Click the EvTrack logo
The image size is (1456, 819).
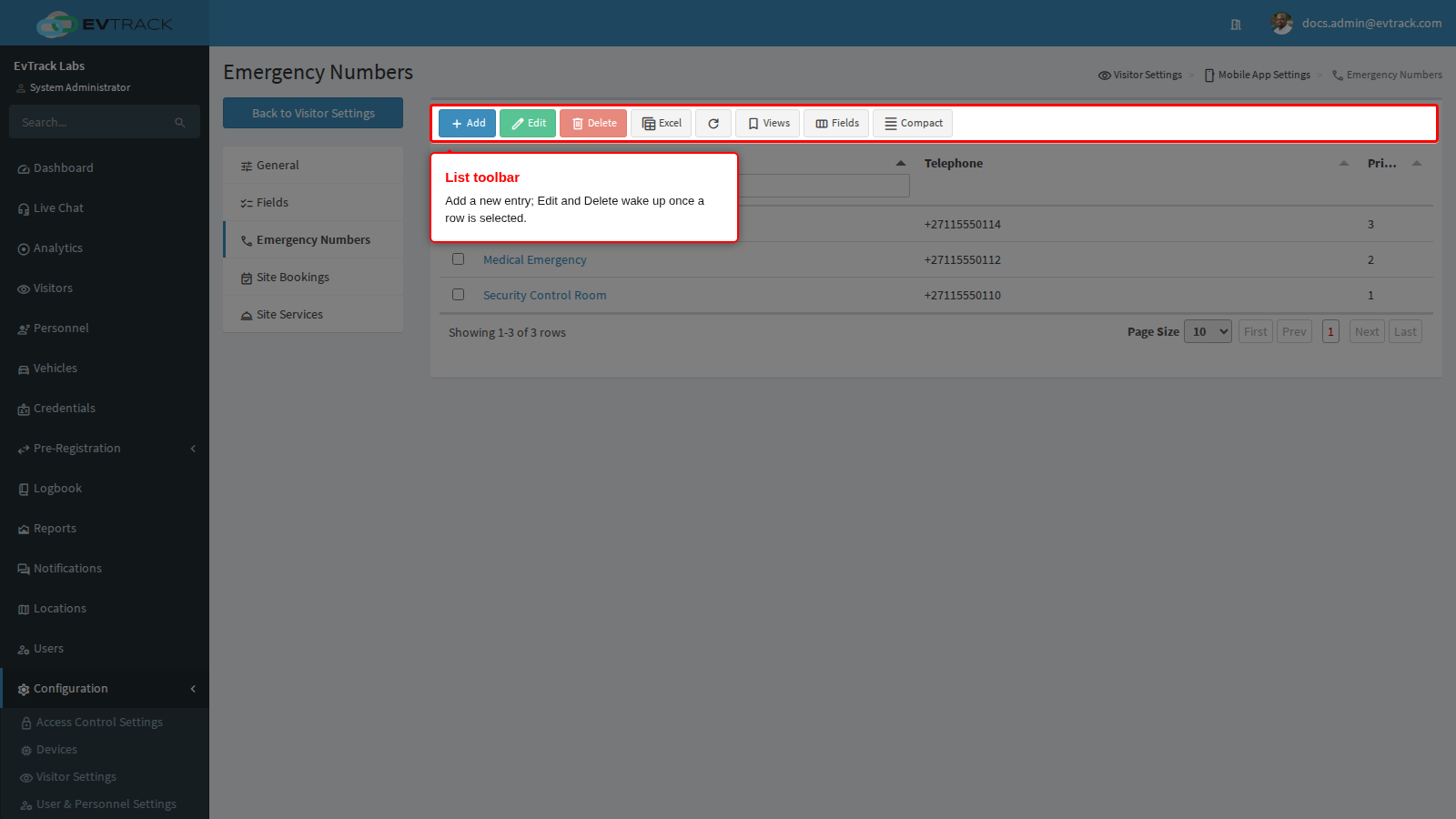tap(105, 25)
